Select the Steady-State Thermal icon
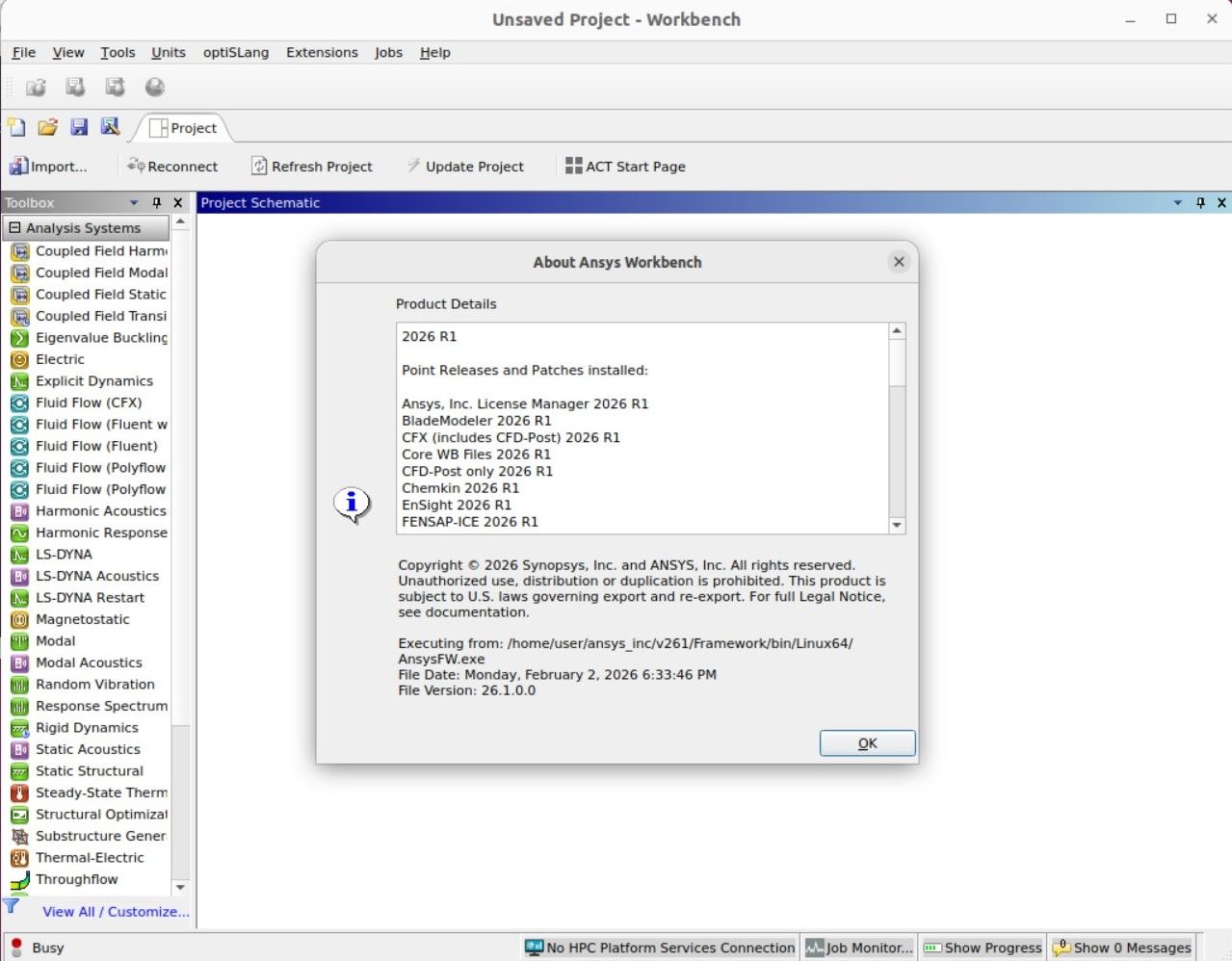The height and width of the screenshot is (961, 1232). 19,792
